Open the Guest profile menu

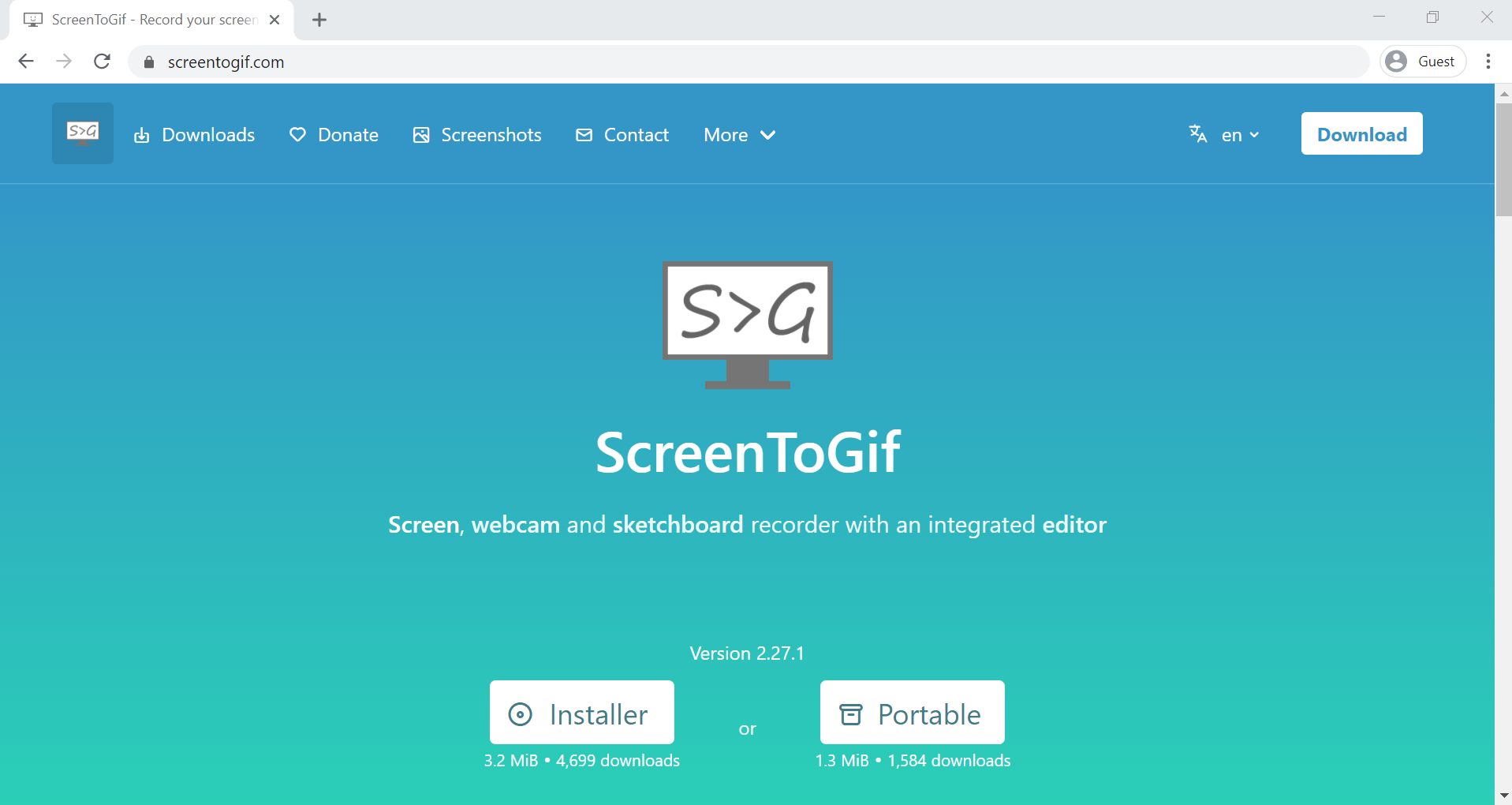click(1423, 62)
